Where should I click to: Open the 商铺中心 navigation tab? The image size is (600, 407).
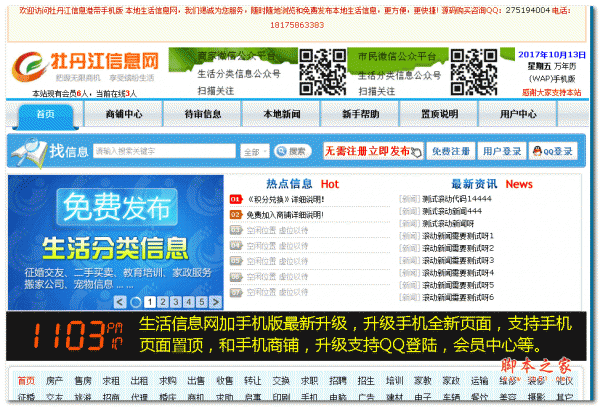[x=124, y=114]
